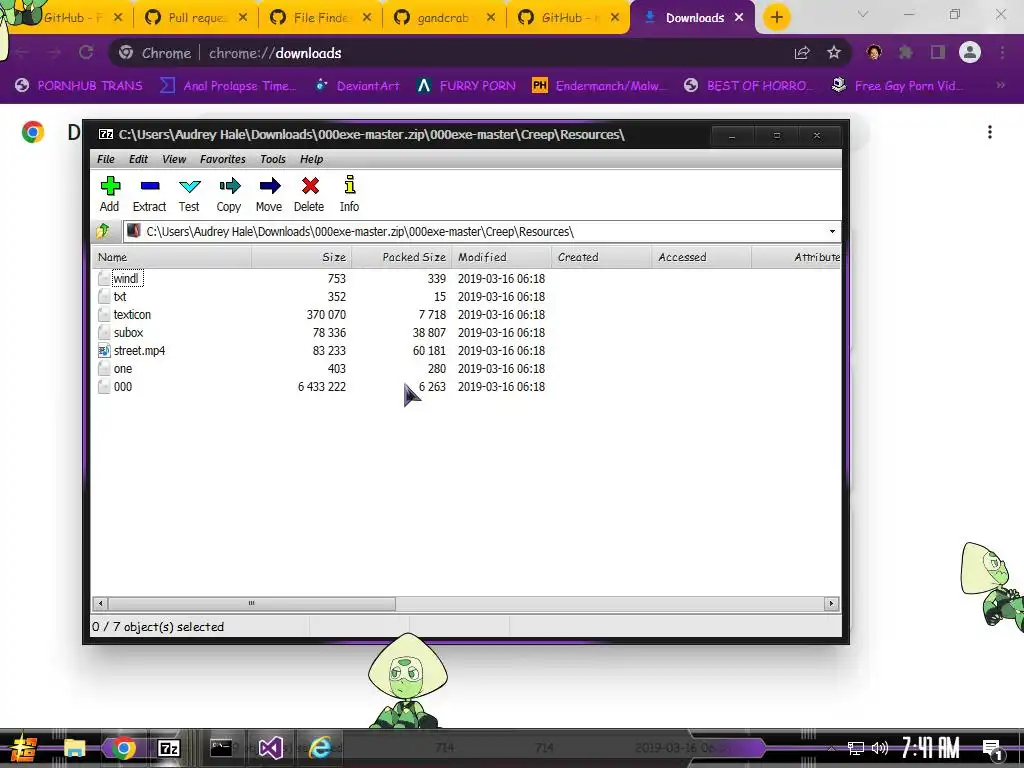Open the View menu
Image resolution: width=1024 pixels, height=768 pixels.
tap(174, 159)
